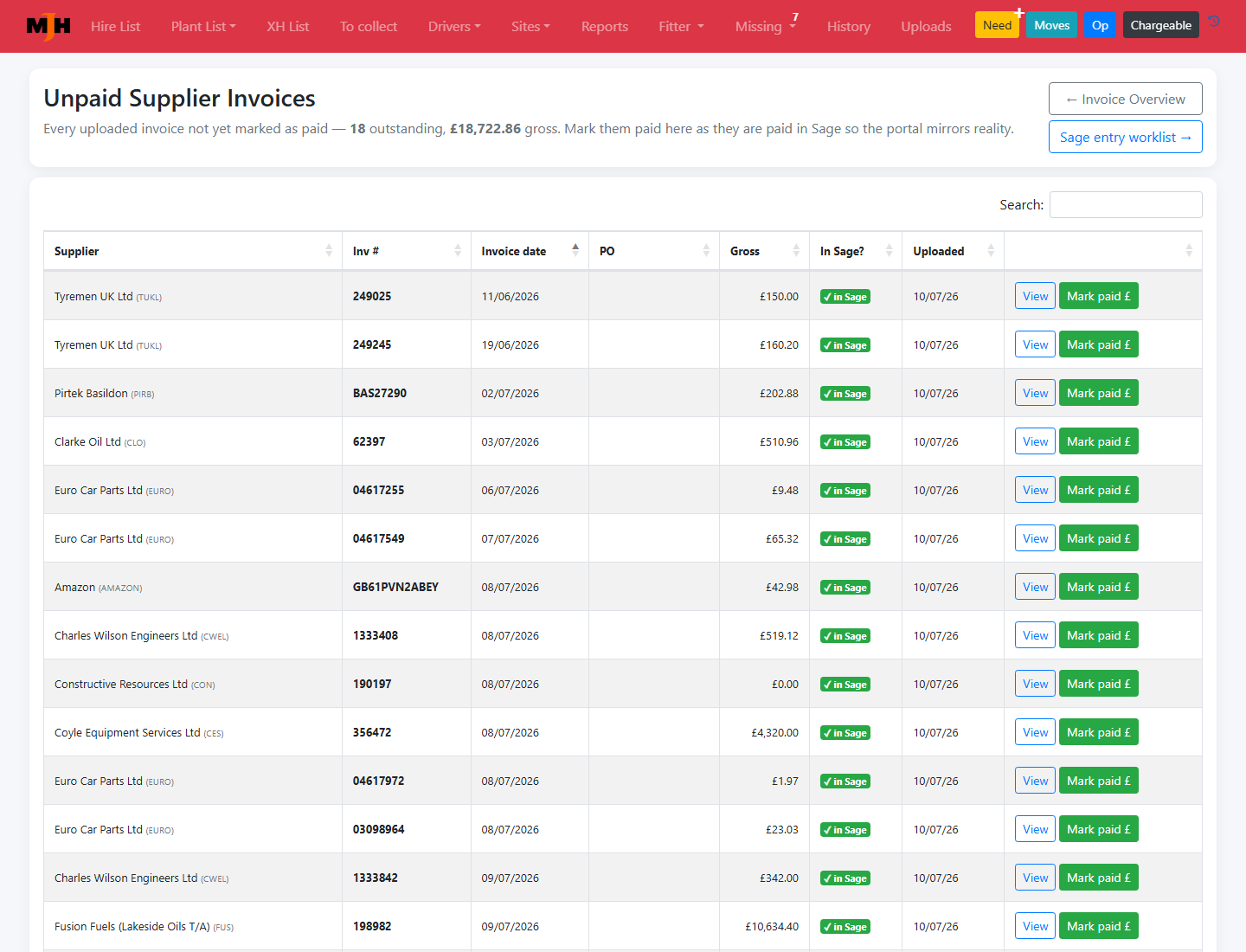
Task: View Coyle Equipment invoice 356472
Action: pyautogui.click(x=1035, y=732)
